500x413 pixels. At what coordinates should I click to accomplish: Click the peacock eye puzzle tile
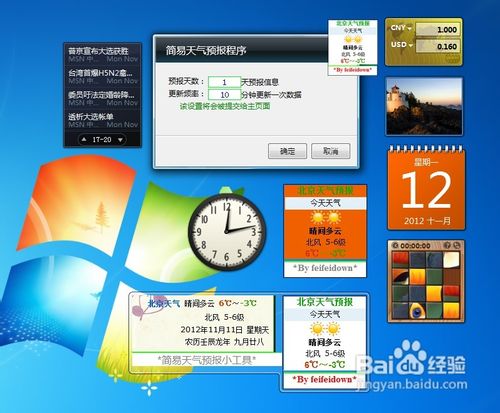(x=417, y=311)
